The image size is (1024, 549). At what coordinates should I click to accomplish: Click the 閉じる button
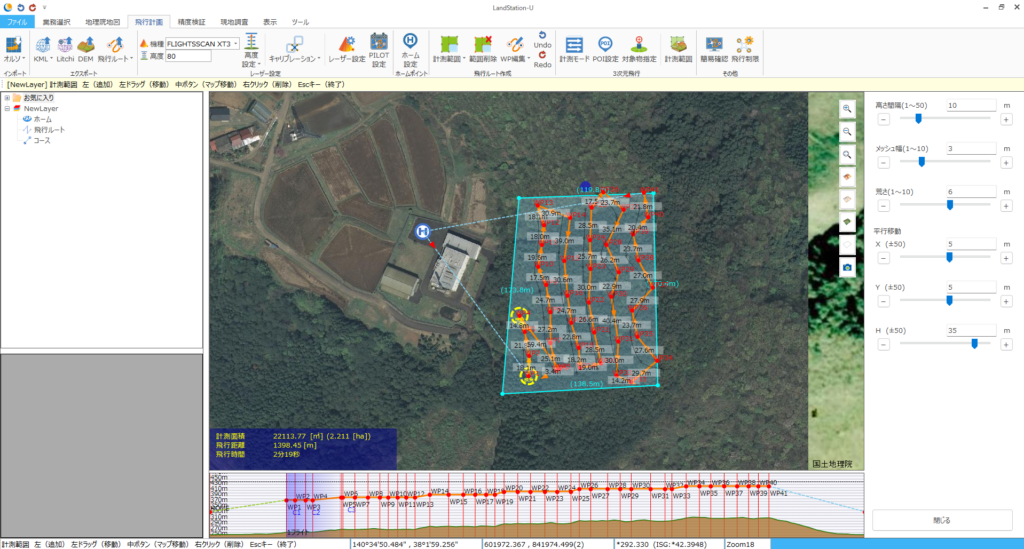pos(940,520)
